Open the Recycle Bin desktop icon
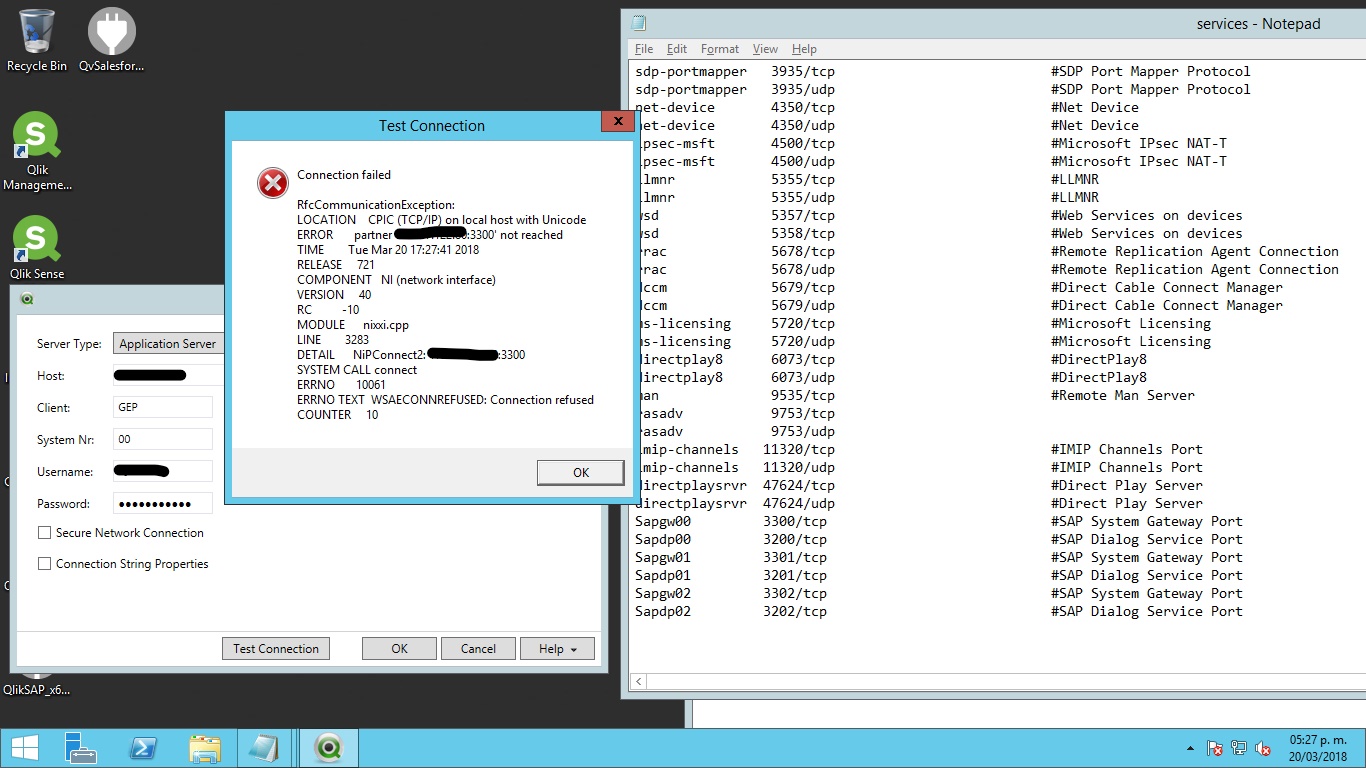The image size is (1366, 768). (37, 40)
